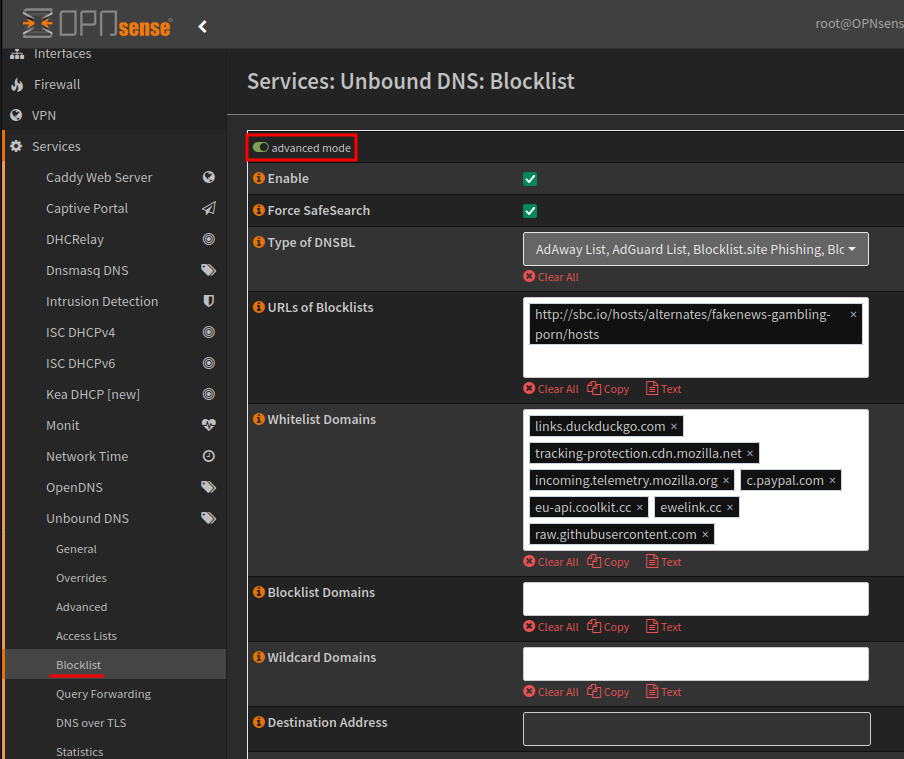
Task: Remove c.paypal.com from whitelist
Action: [x=833, y=481]
